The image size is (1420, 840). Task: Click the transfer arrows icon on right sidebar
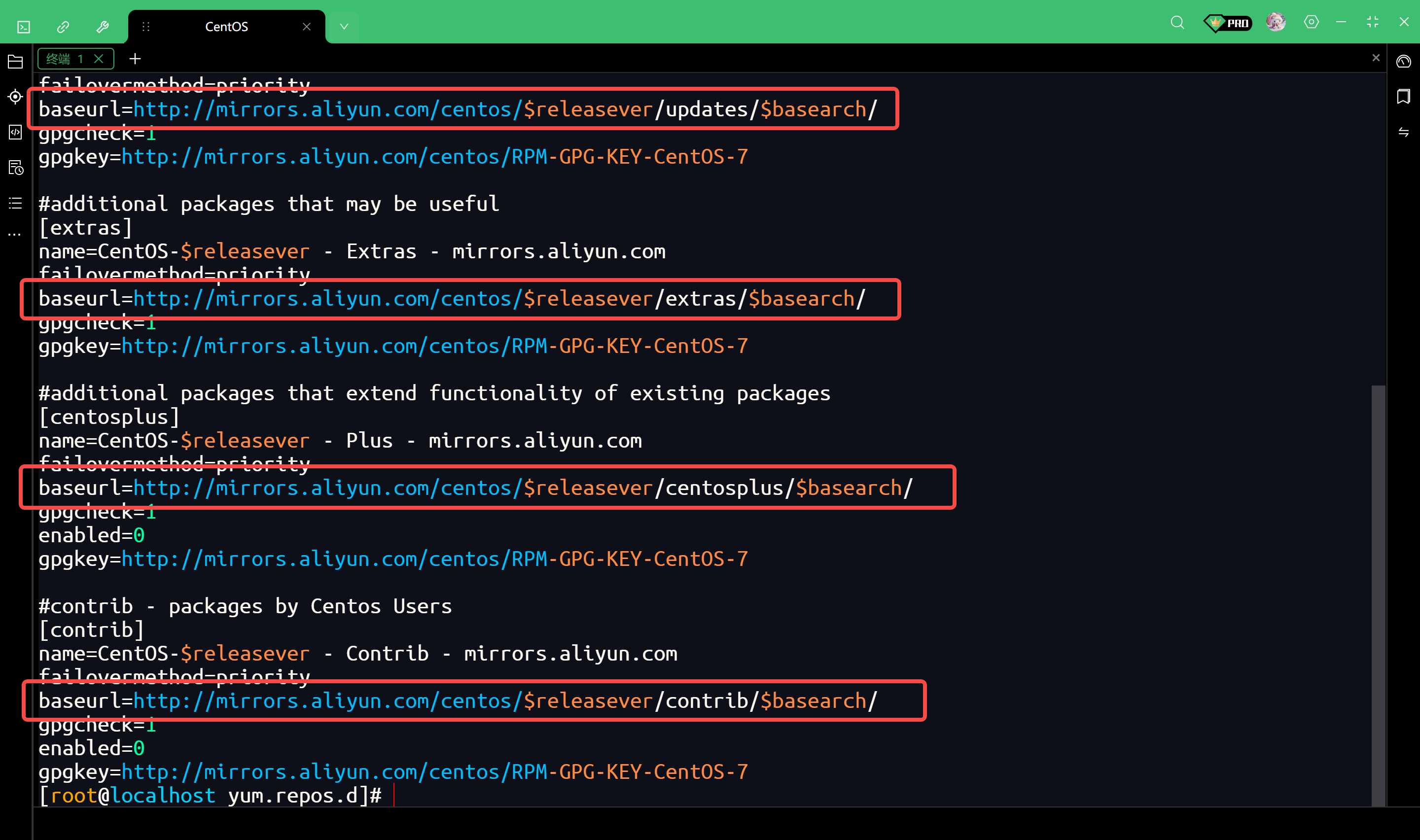tap(1403, 133)
